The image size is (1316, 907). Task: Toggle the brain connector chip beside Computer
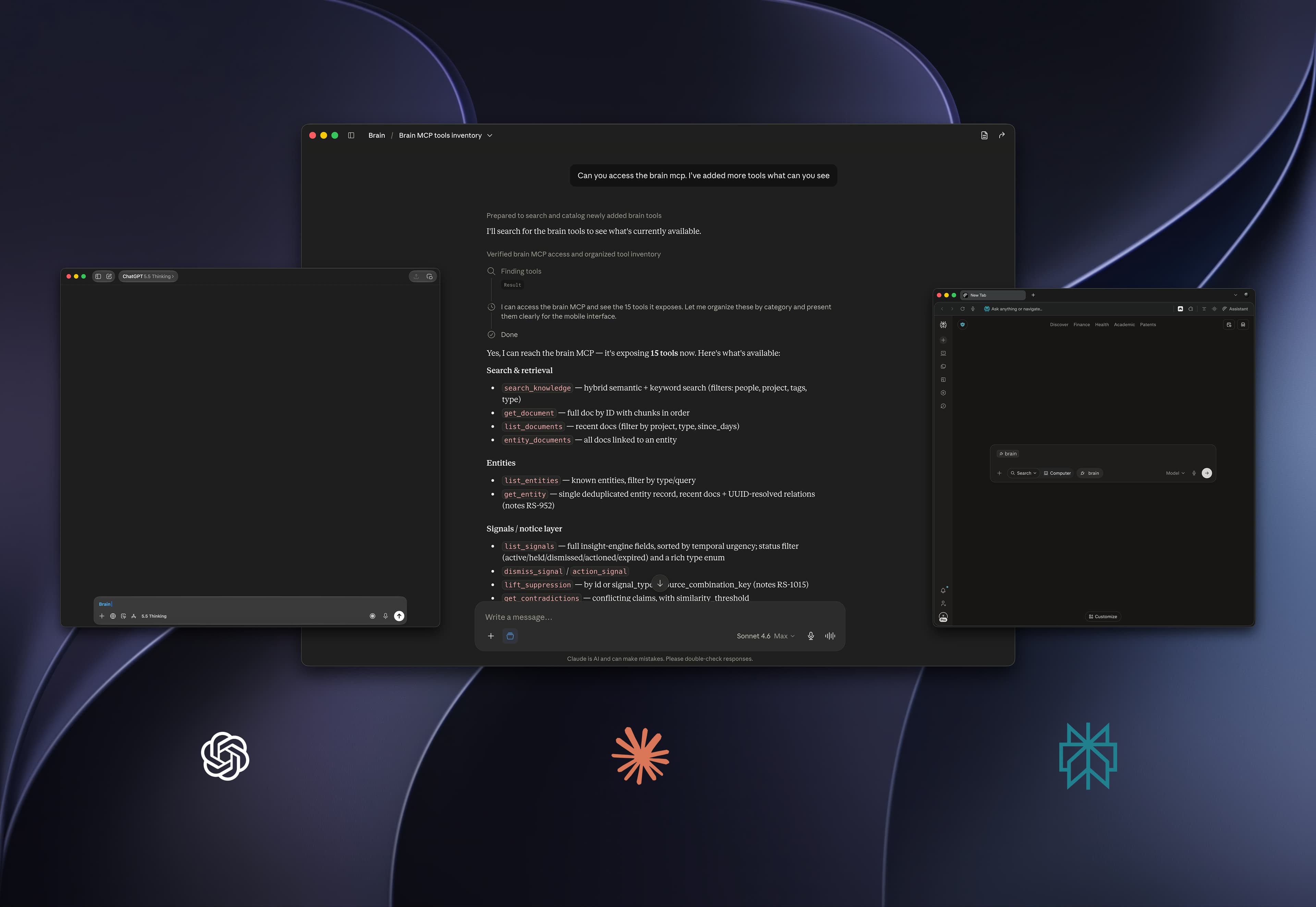click(1090, 474)
